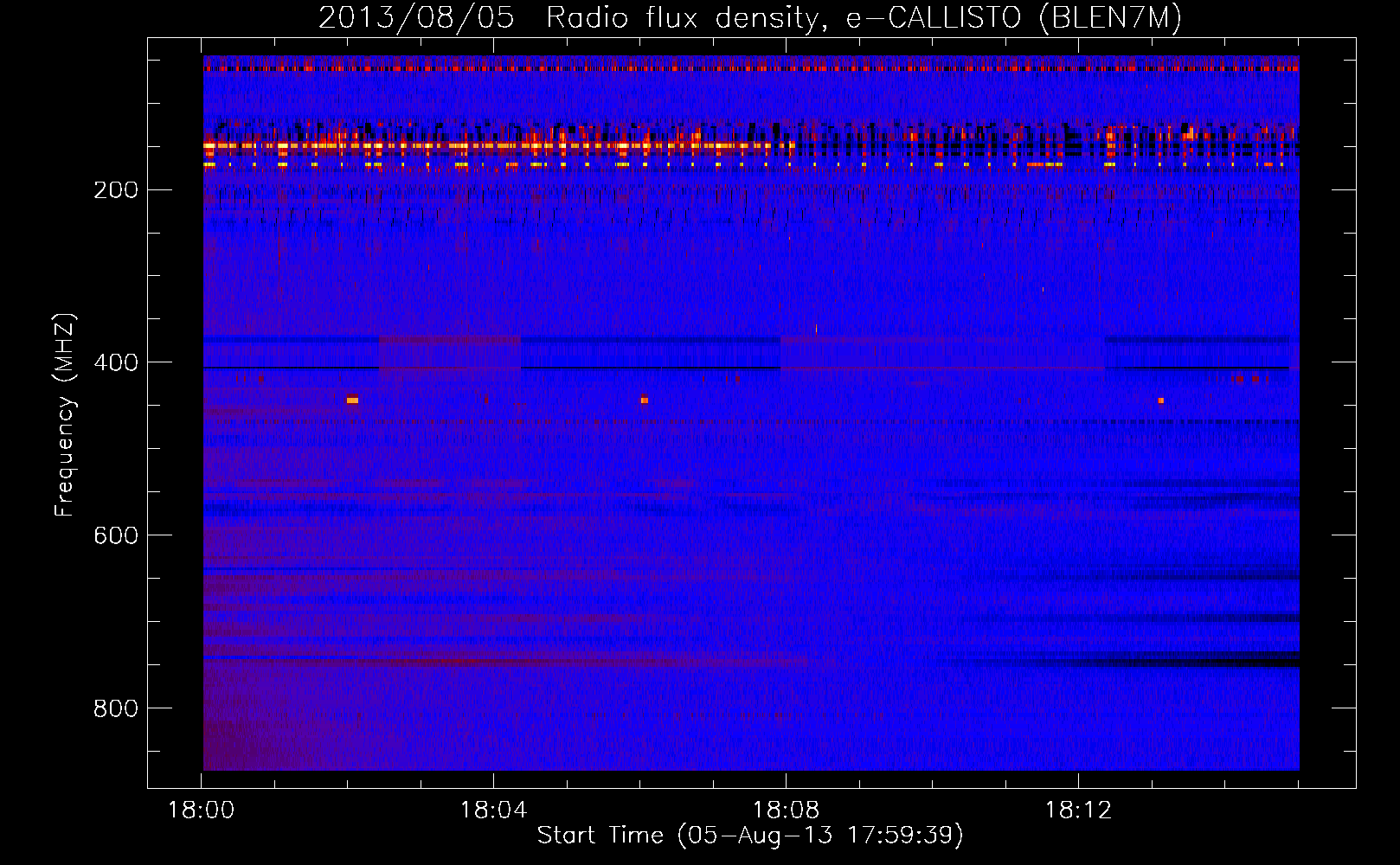Image resolution: width=1400 pixels, height=865 pixels.
Task: Click the 18:12 time tick label
Action: [x=1078, y=811]
